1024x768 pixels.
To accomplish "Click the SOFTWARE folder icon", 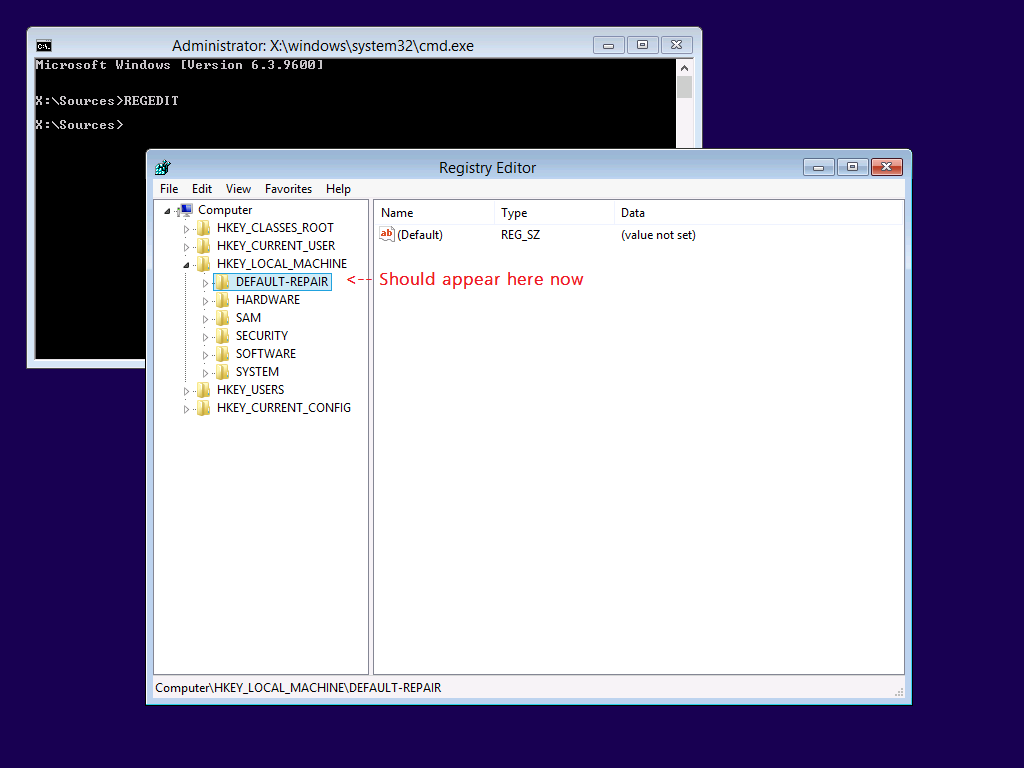I will click(222, 354).
